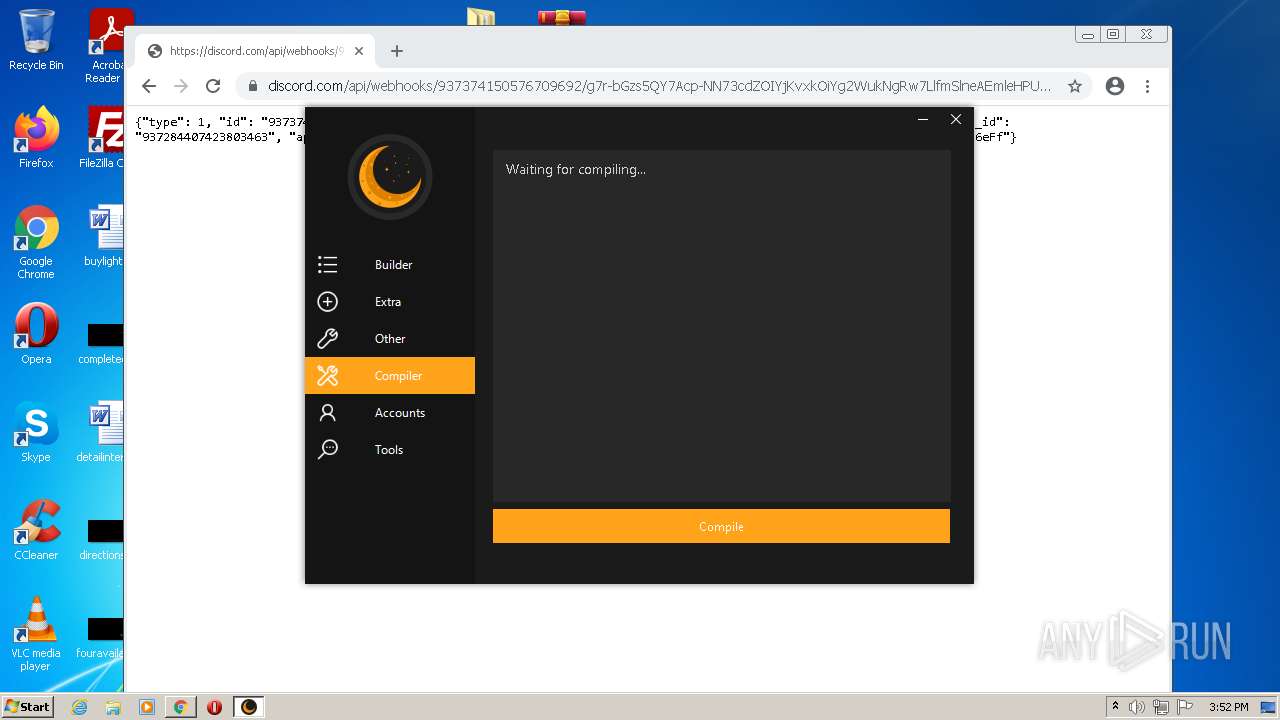1280x720 pixels.
Task: Open the Recycle Bin desktop icon
Action: point(36,40)
